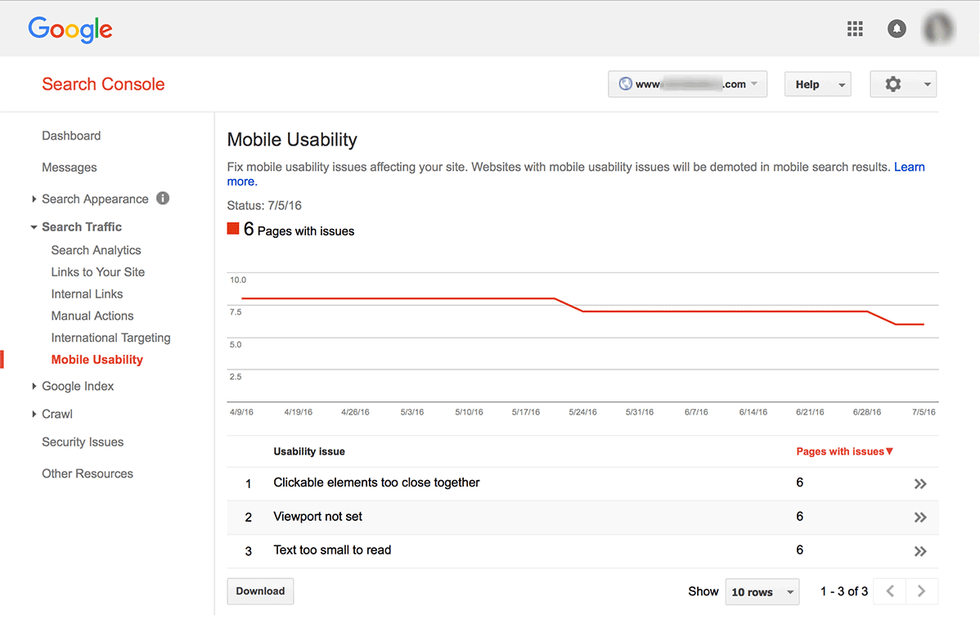Screen dimensions: 980x627
Task: Open the 10 rows dropdown
Action: click(762, 592)
